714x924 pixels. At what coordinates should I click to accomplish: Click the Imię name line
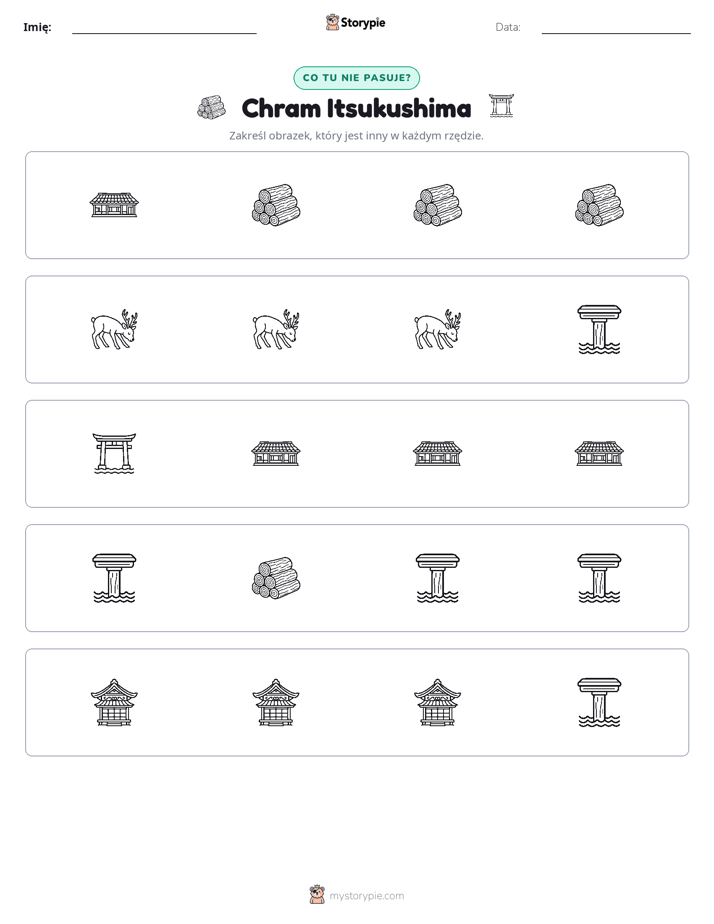pyautogui.click(x=164, y=33)
